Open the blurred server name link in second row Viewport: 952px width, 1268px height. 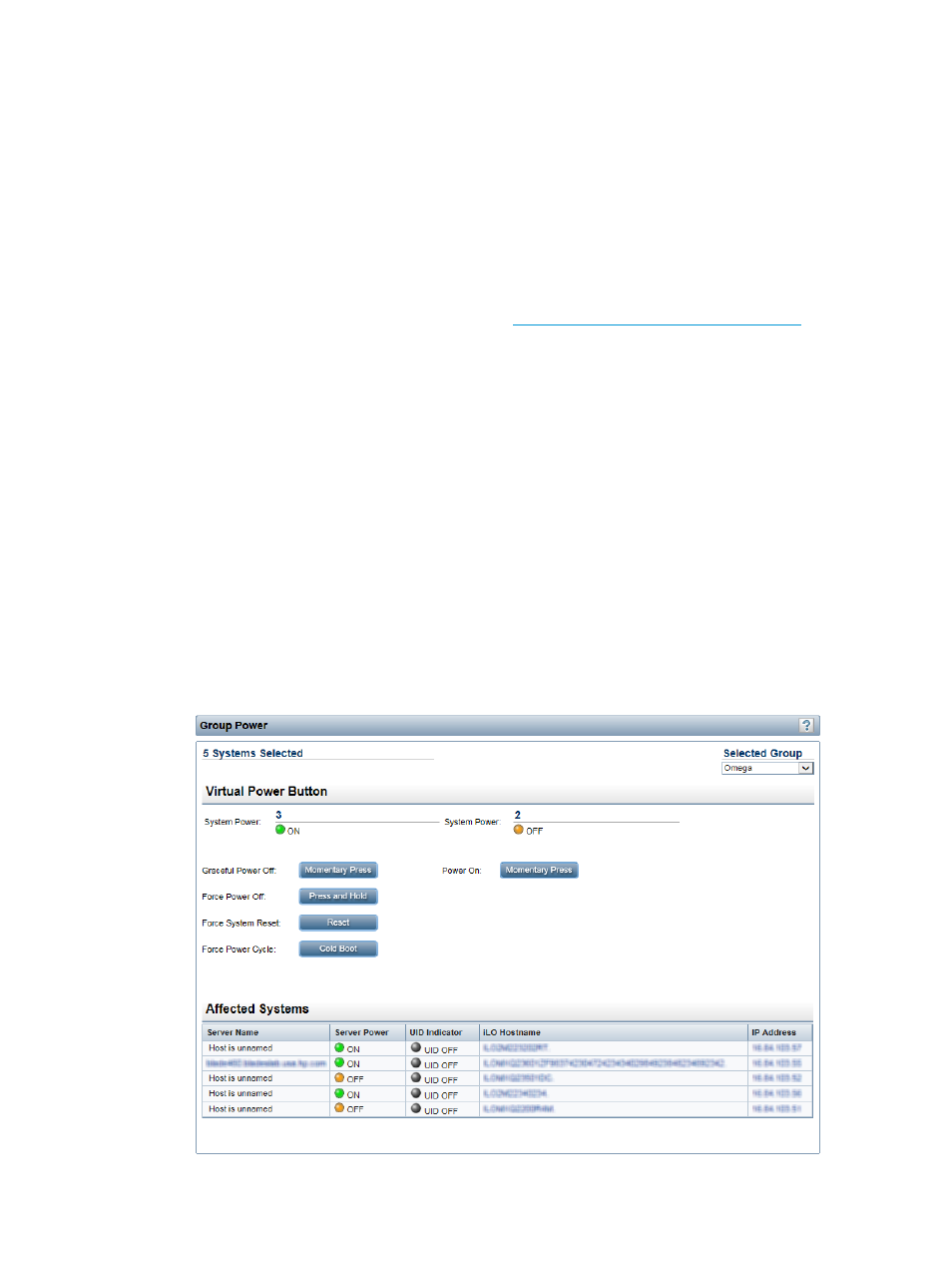[x=266, y=1063]
